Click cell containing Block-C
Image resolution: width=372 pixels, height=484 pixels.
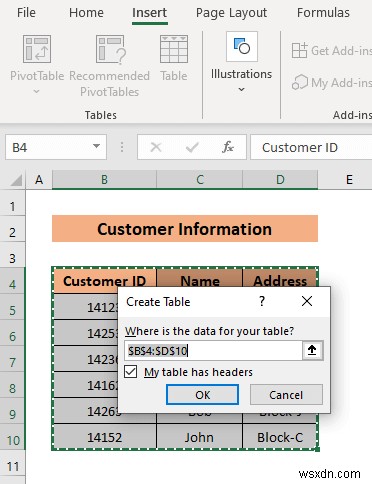[280, 437]
